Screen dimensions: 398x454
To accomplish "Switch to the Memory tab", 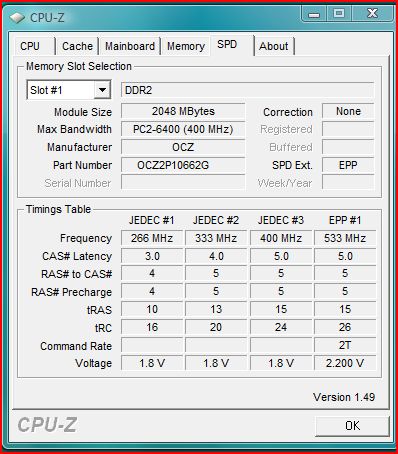I will [x=186, y=46].
